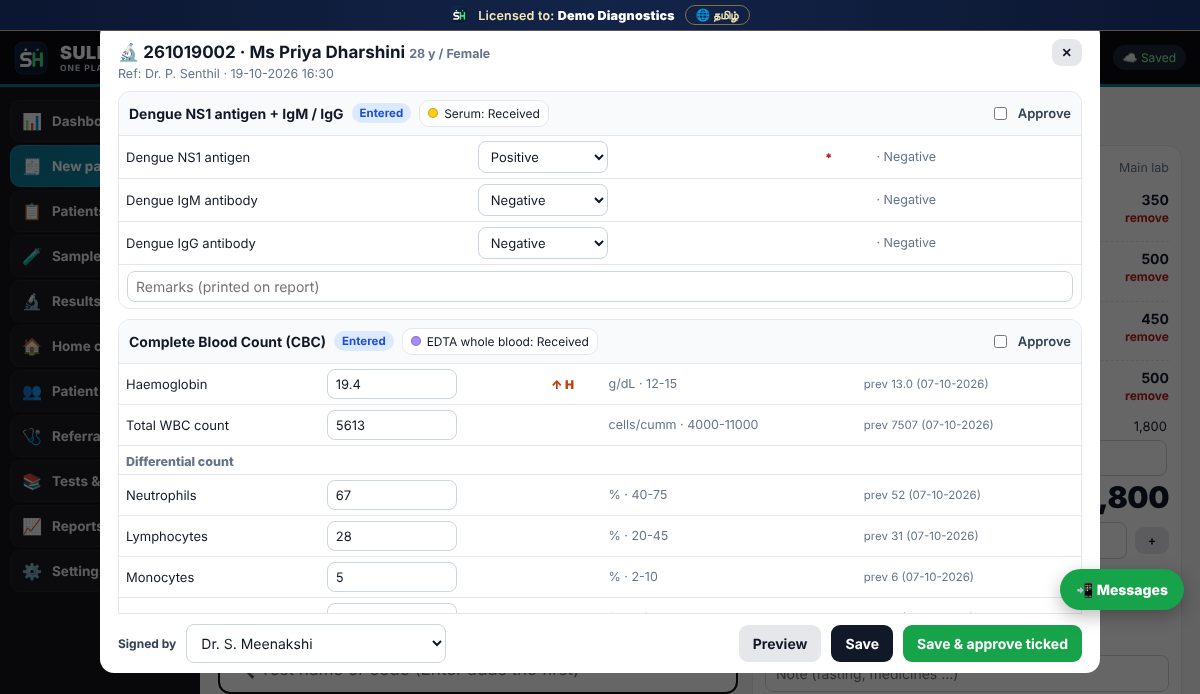Image resolution: width=1200 pixels, height=694 pixels.
Task: Click the Entered status badge of Dengue panel
Action: click(381, 114)
